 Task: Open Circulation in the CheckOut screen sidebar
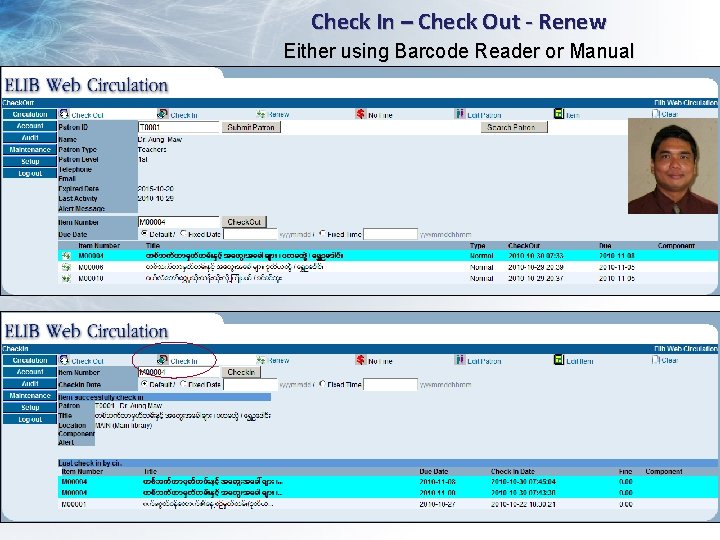[30, 114]
